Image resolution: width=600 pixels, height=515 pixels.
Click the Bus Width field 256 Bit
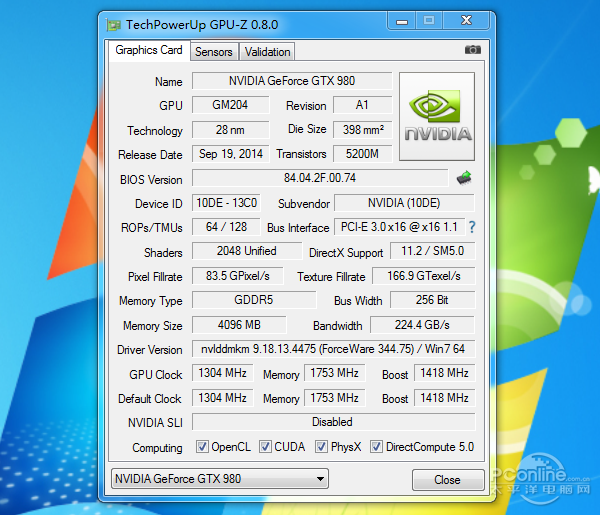[432, 300]
